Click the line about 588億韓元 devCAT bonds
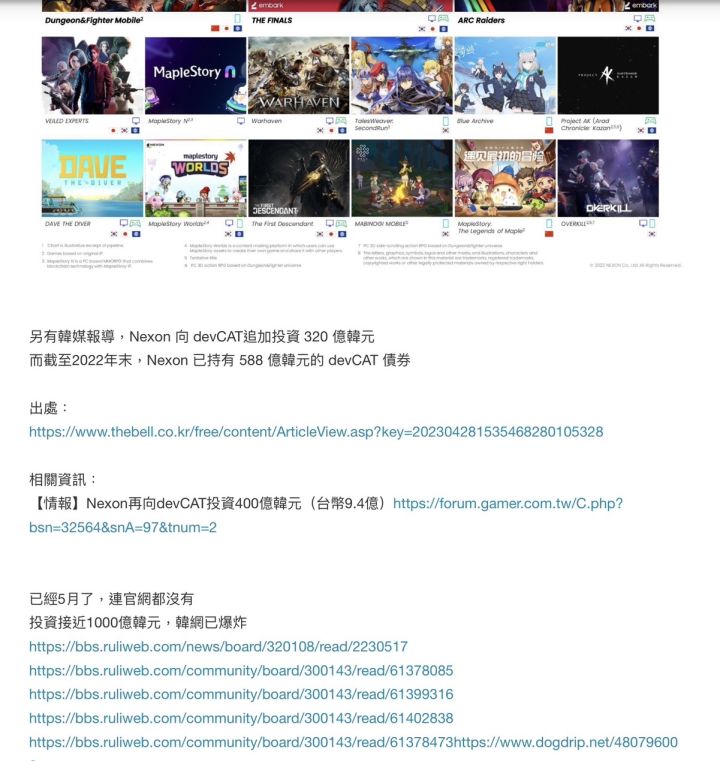This screenshot has width=720, height=761. coord(220,360)
